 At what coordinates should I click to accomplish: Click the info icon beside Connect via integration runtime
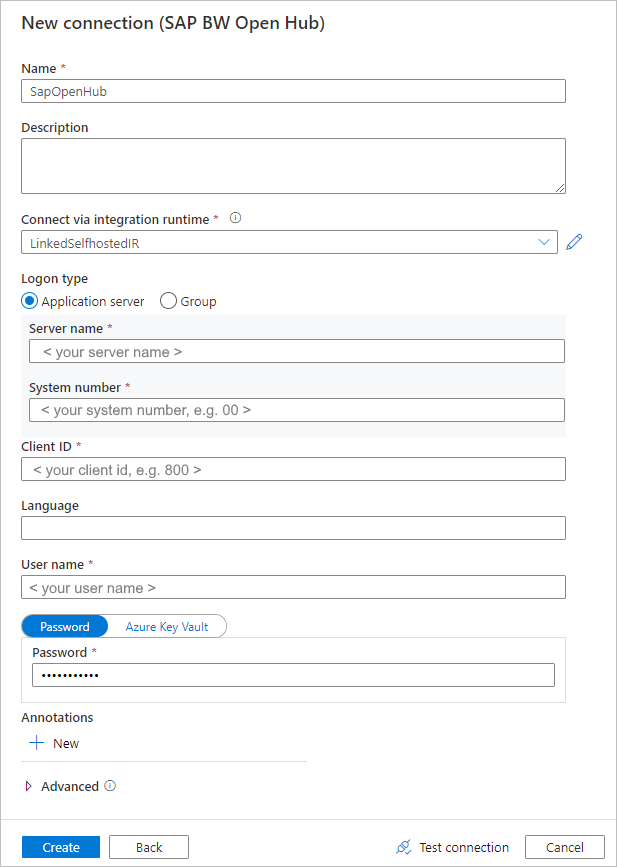(x=235, y=218)
